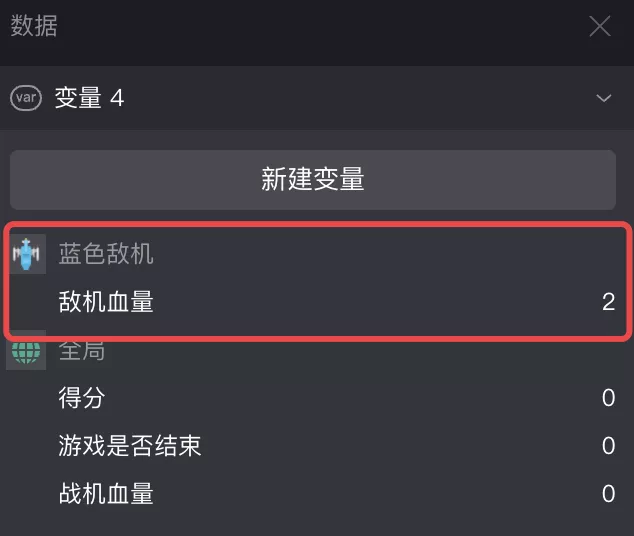Click the digit 4 variable count

[x=117, y=98]
